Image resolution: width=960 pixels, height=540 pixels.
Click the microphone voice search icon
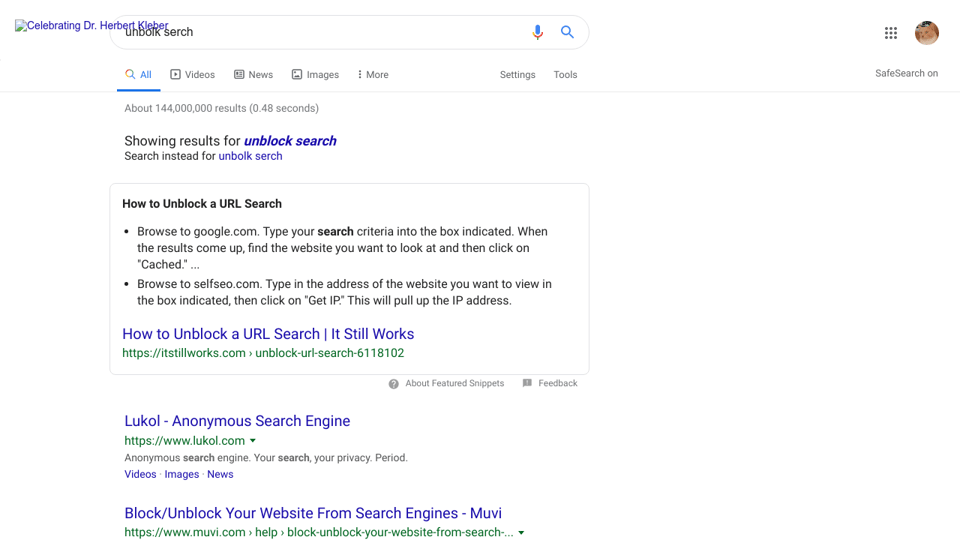(x=537, y=32)
